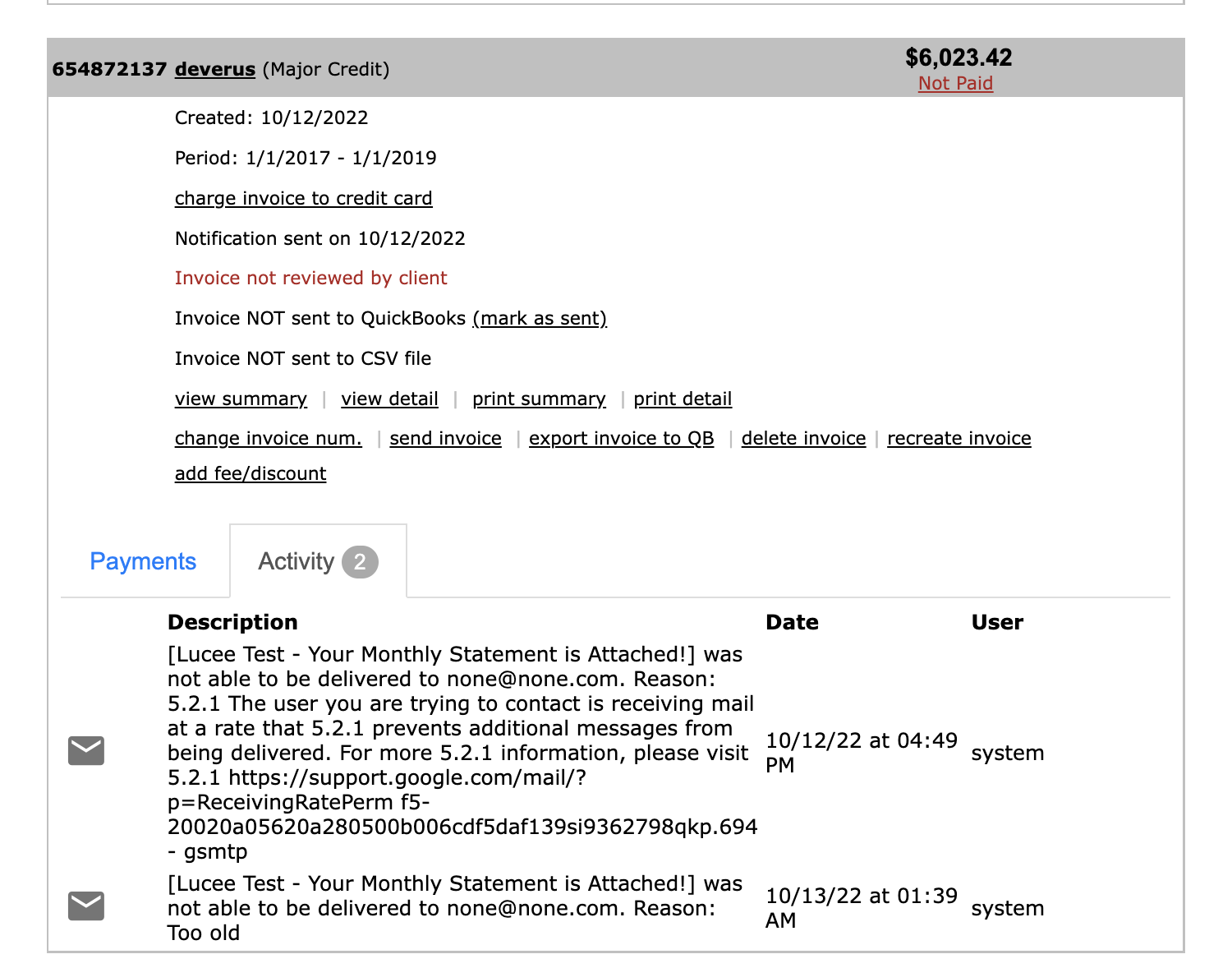1232x968 pixels.
Task: Click the invoice amount $6,023.42
Action: (958, 58)
